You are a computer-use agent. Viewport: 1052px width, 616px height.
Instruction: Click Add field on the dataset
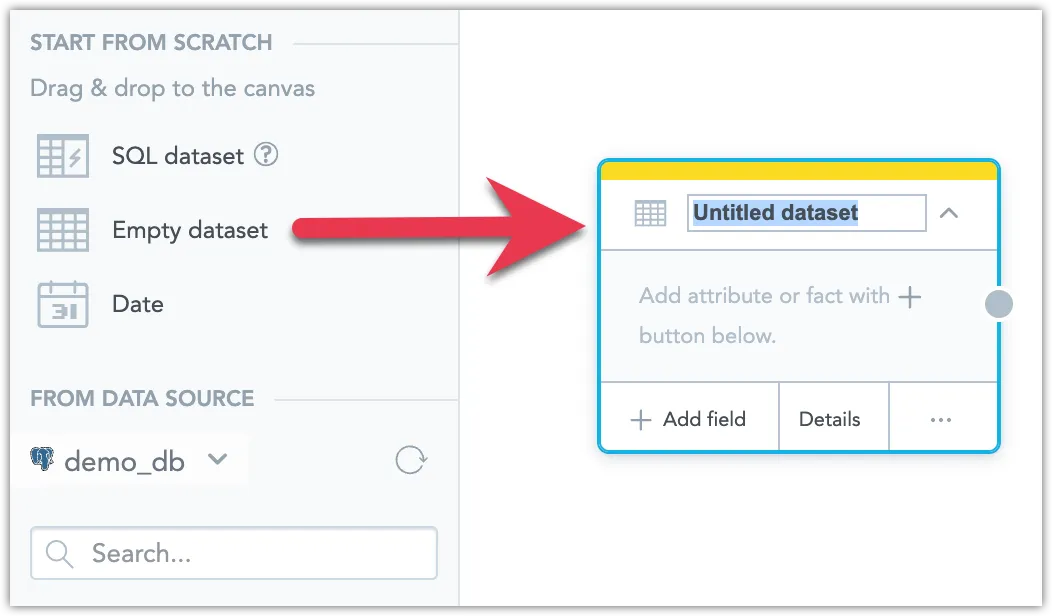point(689,420)
